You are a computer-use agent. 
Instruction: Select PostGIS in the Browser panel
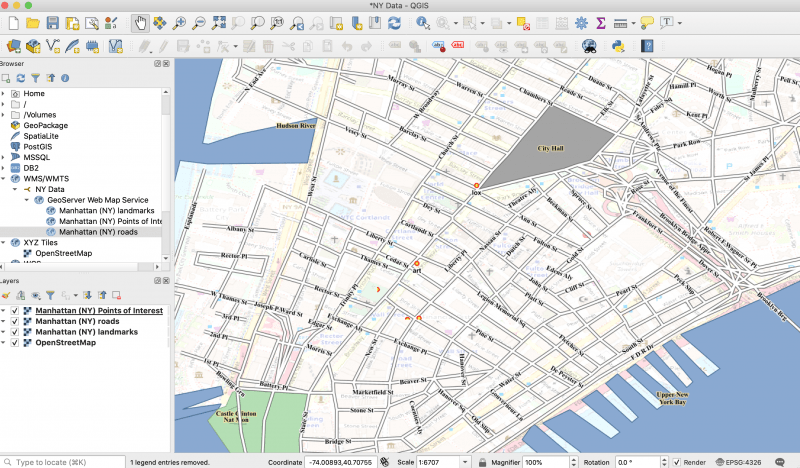tap(38, 146)
